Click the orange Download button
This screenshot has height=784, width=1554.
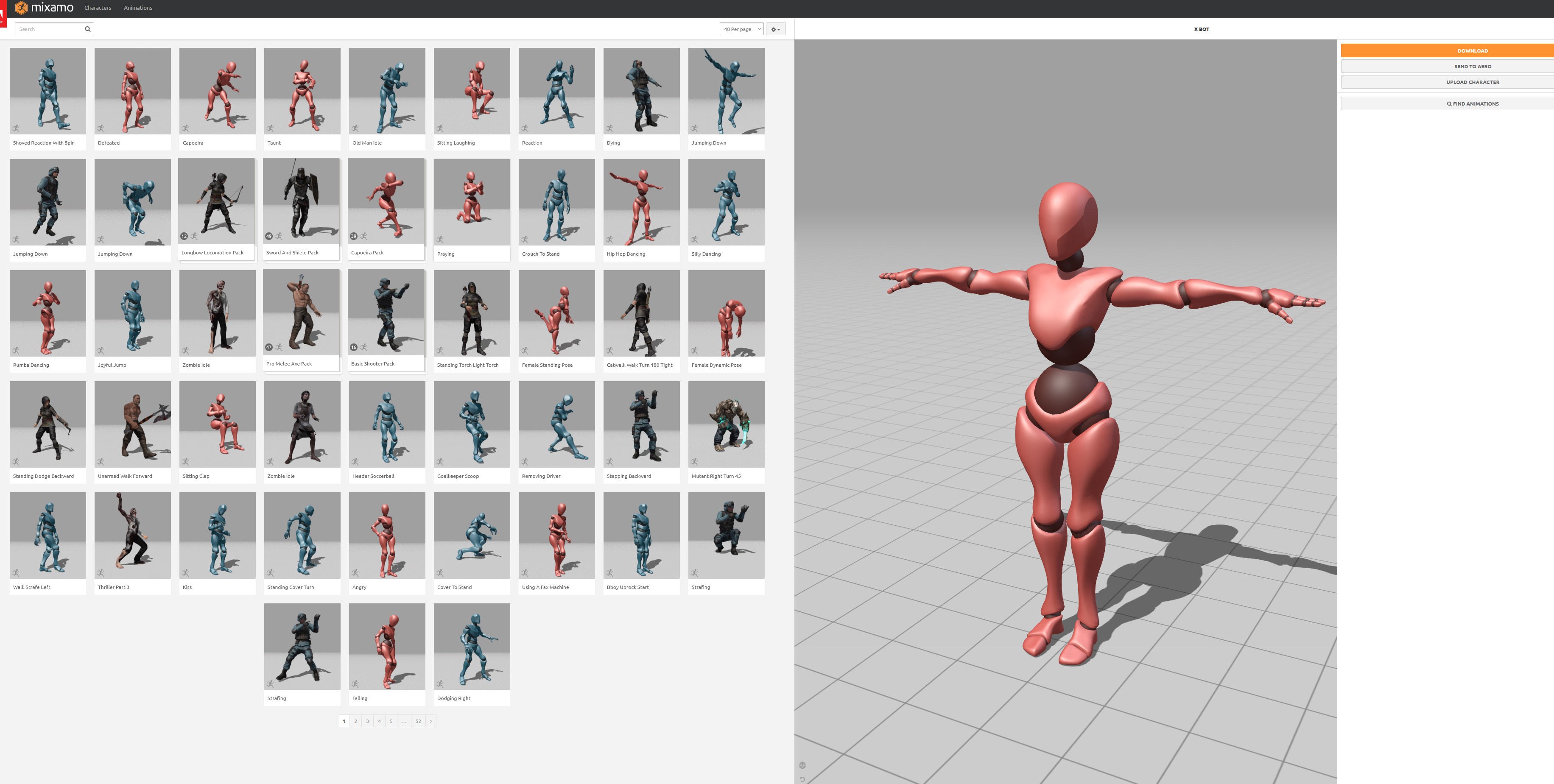point(1448,50)
